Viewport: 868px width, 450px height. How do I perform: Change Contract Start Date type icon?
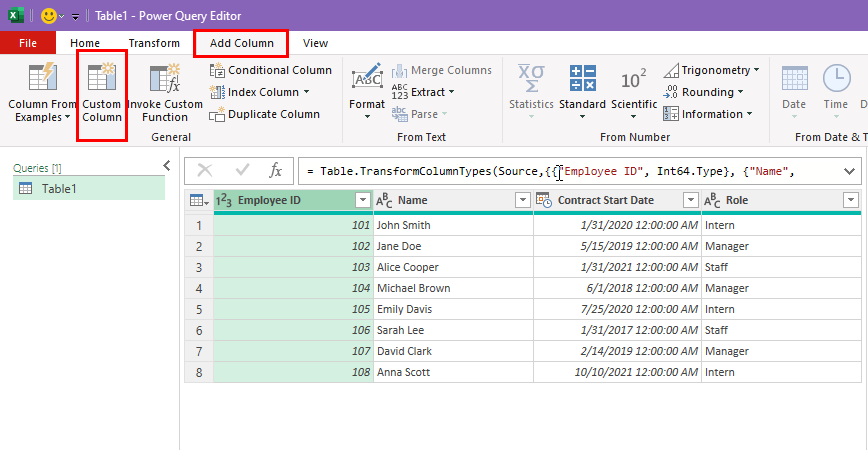[x=544, y=200]
